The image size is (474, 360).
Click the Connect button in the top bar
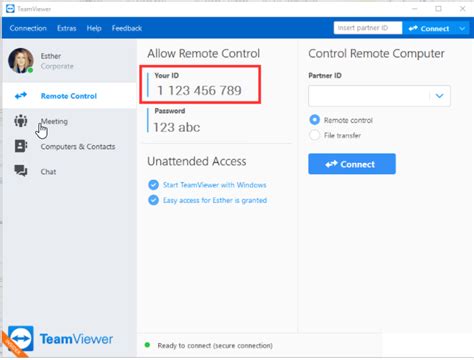coord(429,28)
